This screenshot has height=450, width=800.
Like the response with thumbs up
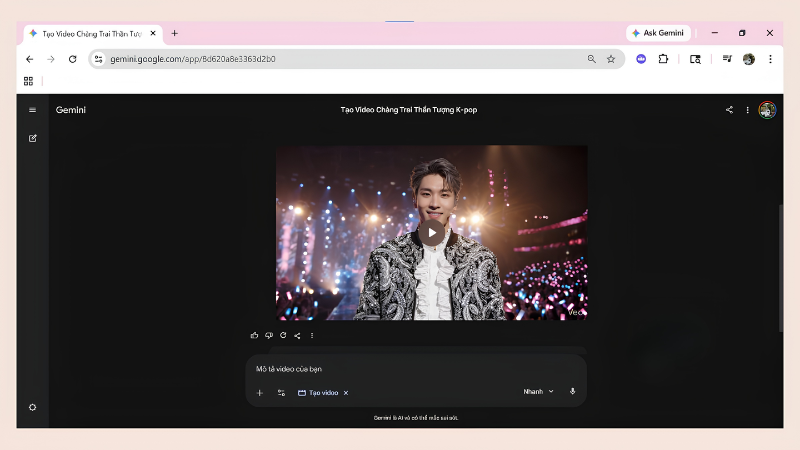[254, 335]
